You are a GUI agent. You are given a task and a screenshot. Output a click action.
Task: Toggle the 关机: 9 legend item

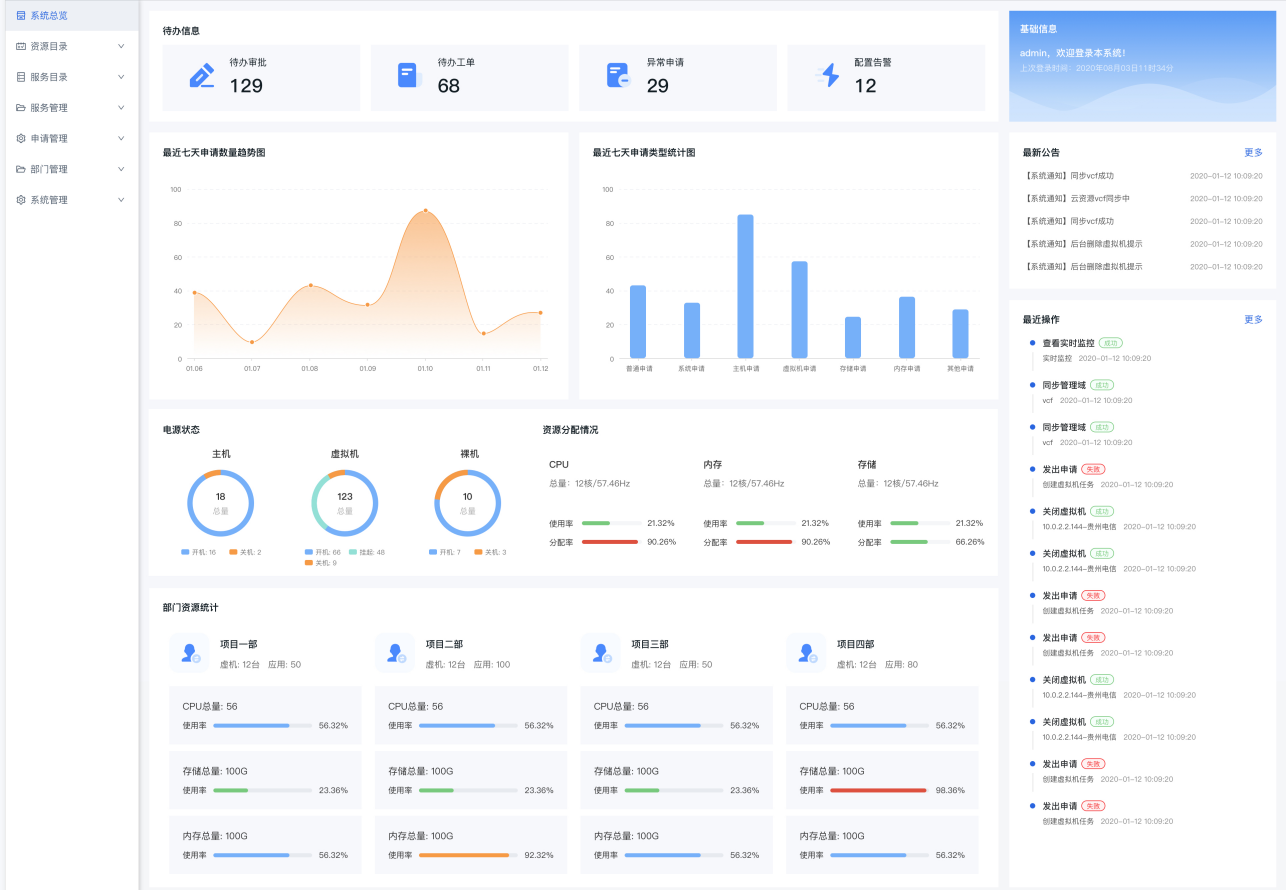click(x=320, y=563)
